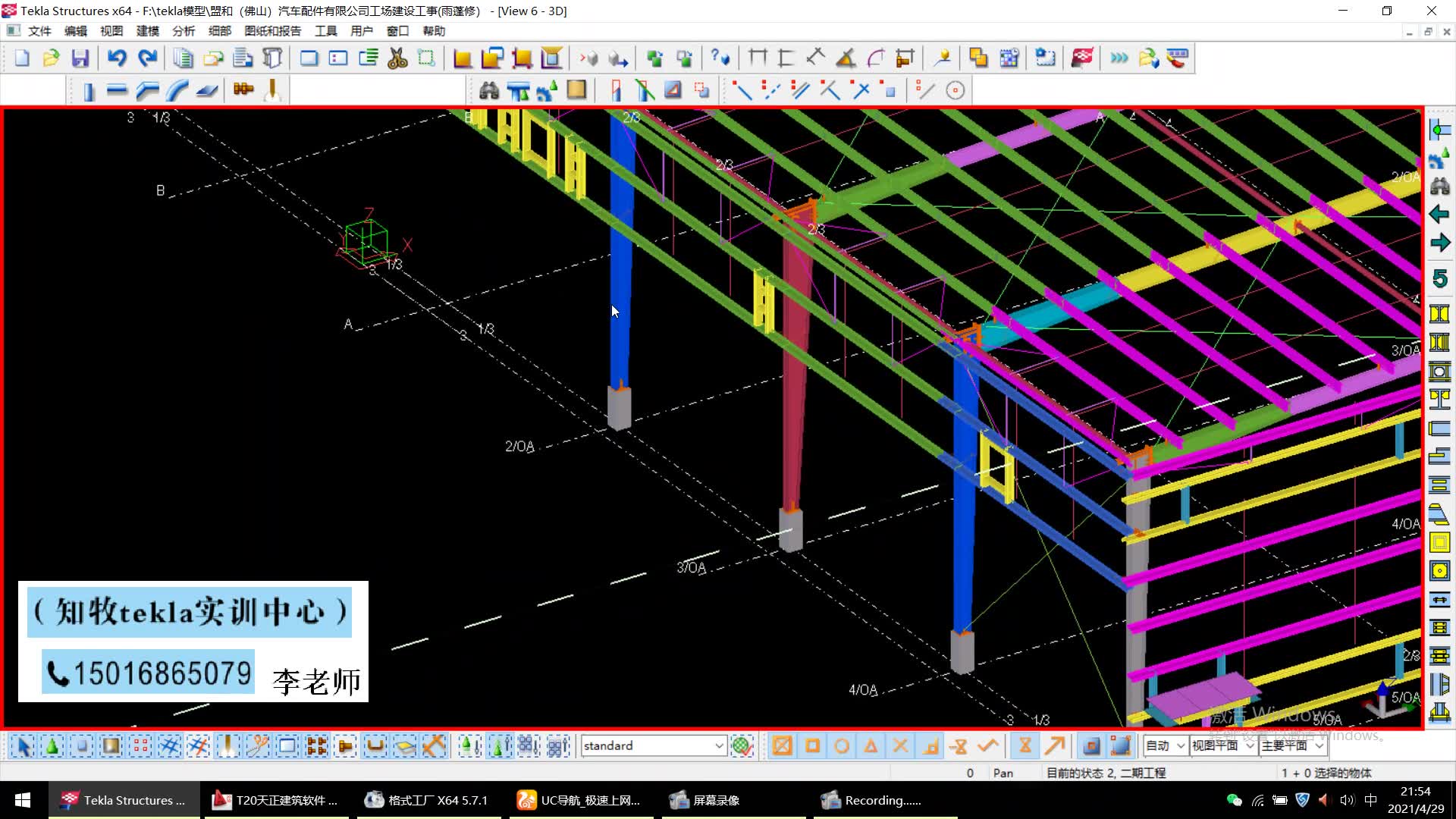Click the Windows Start button
The image size is (1456, 819).
[x=23, y=800]
